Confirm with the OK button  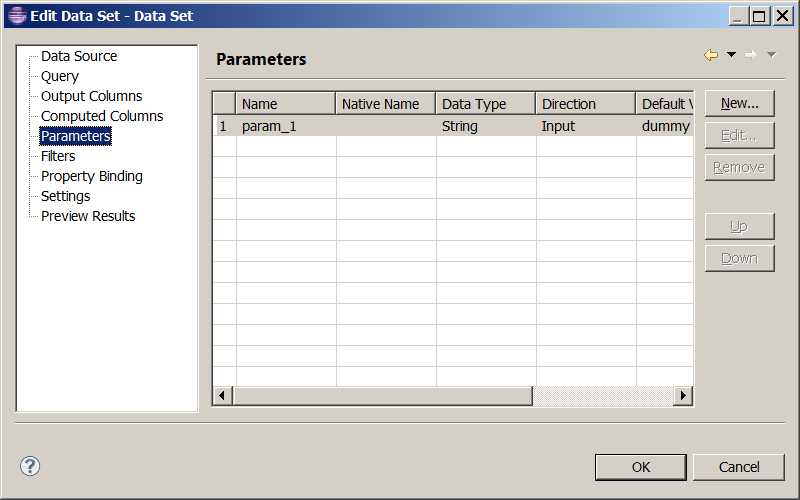(641, 467)
